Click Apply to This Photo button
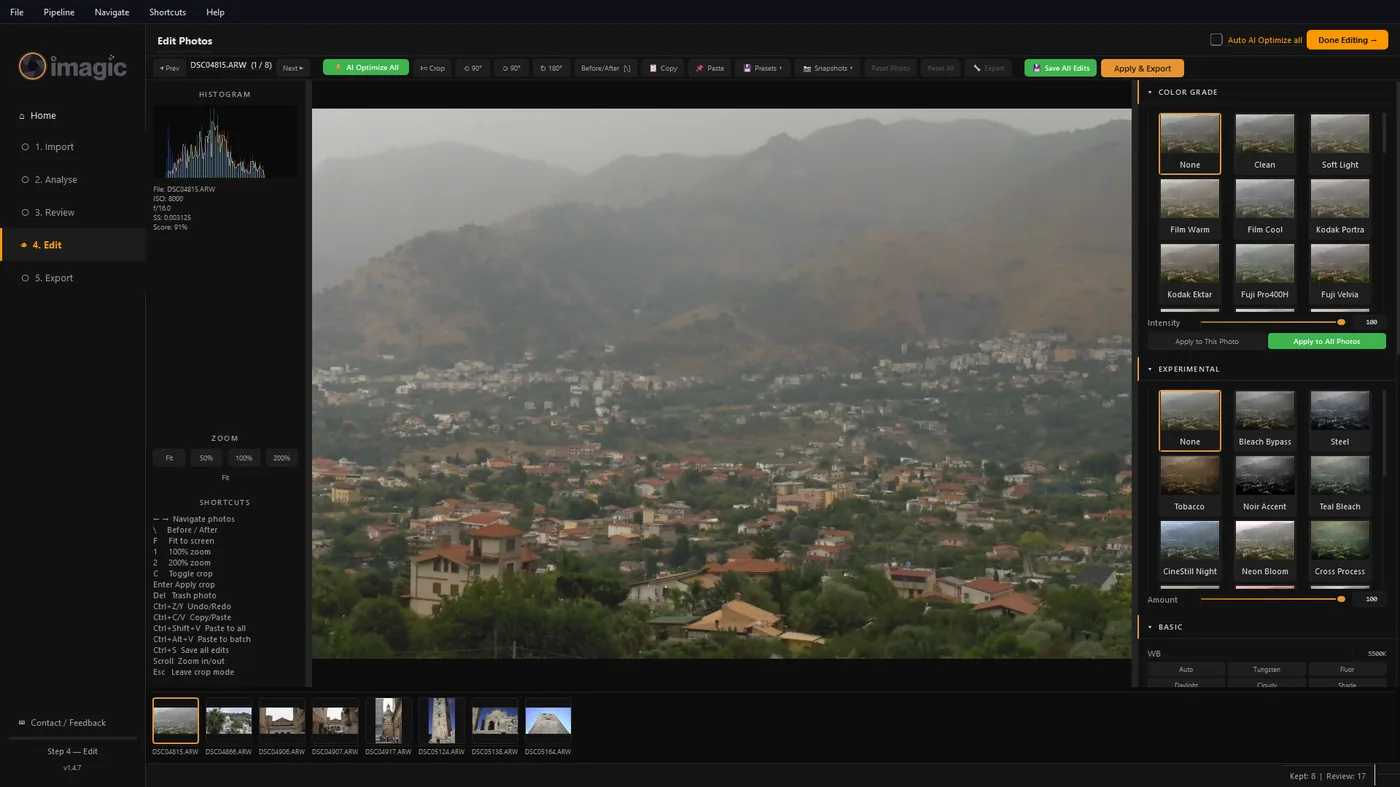The image size is (1400, 787). [1207, 341]
